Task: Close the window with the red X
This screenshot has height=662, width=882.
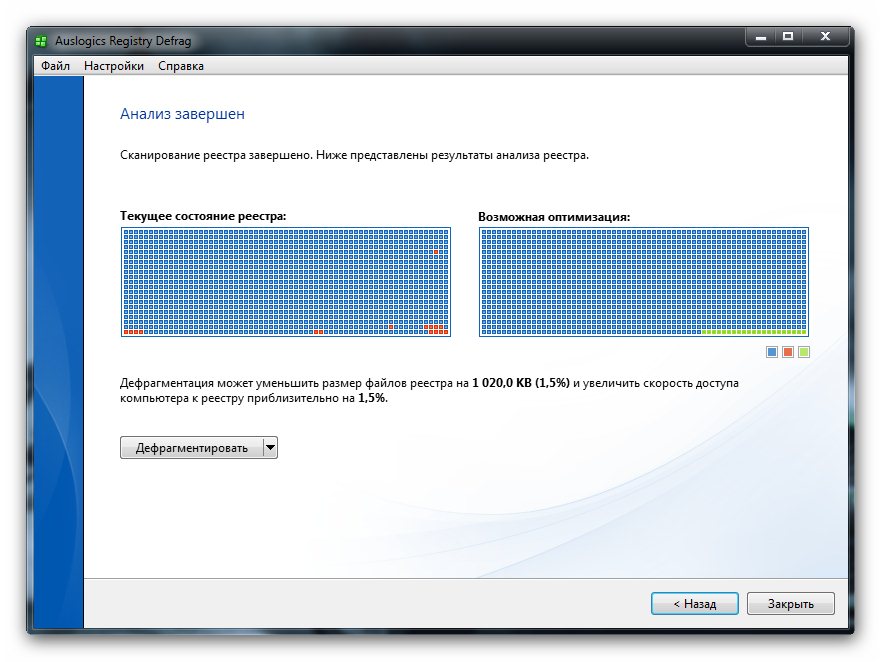Action: (825, 37)
